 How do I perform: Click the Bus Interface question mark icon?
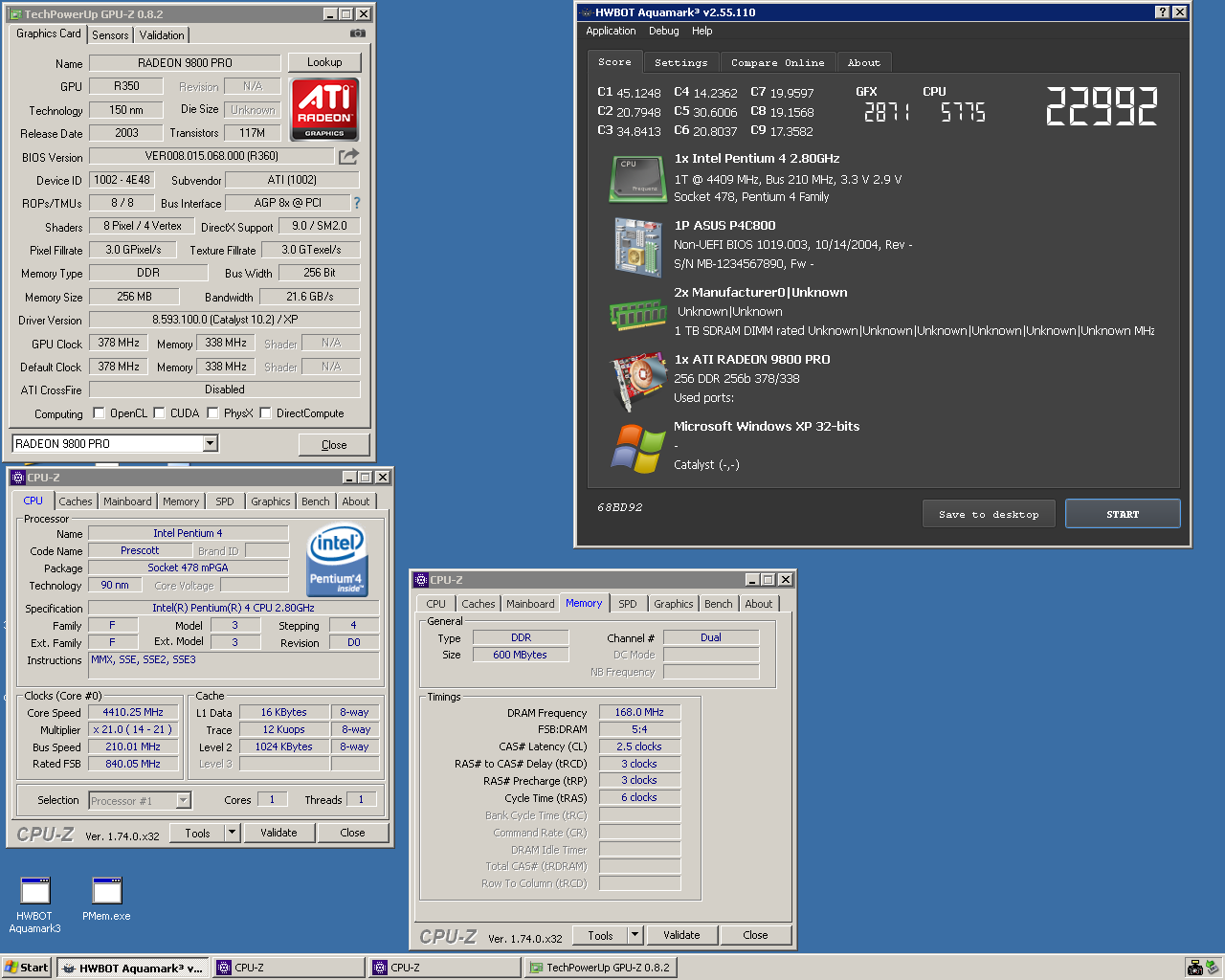pos(357,203)
